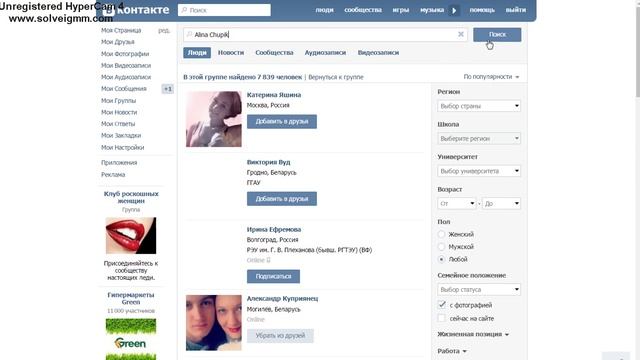Click the magnifier icon in Alina Chupik search field
This screenshot has width=640, height=360.
coord(189,34)
